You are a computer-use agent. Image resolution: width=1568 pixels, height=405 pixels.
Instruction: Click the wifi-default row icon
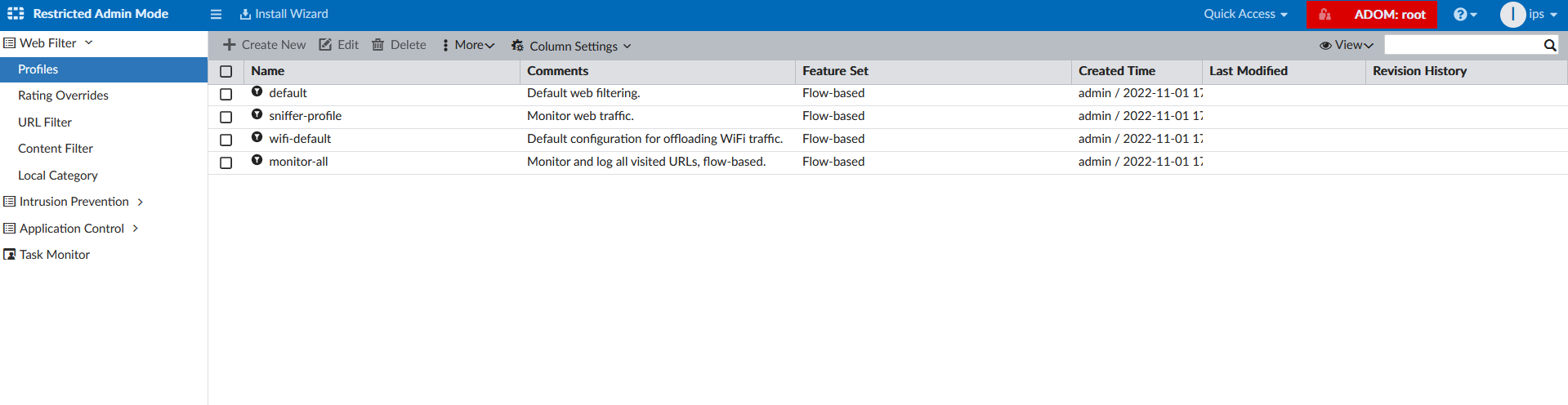(257, 137)
